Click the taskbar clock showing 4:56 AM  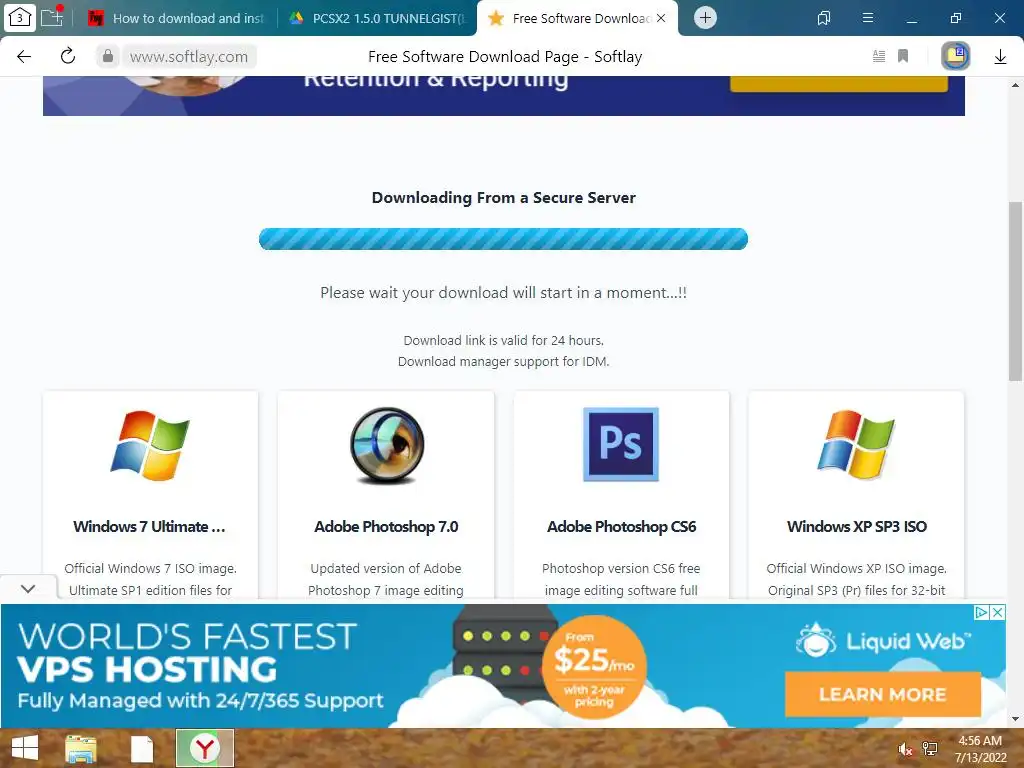point(980,749)
